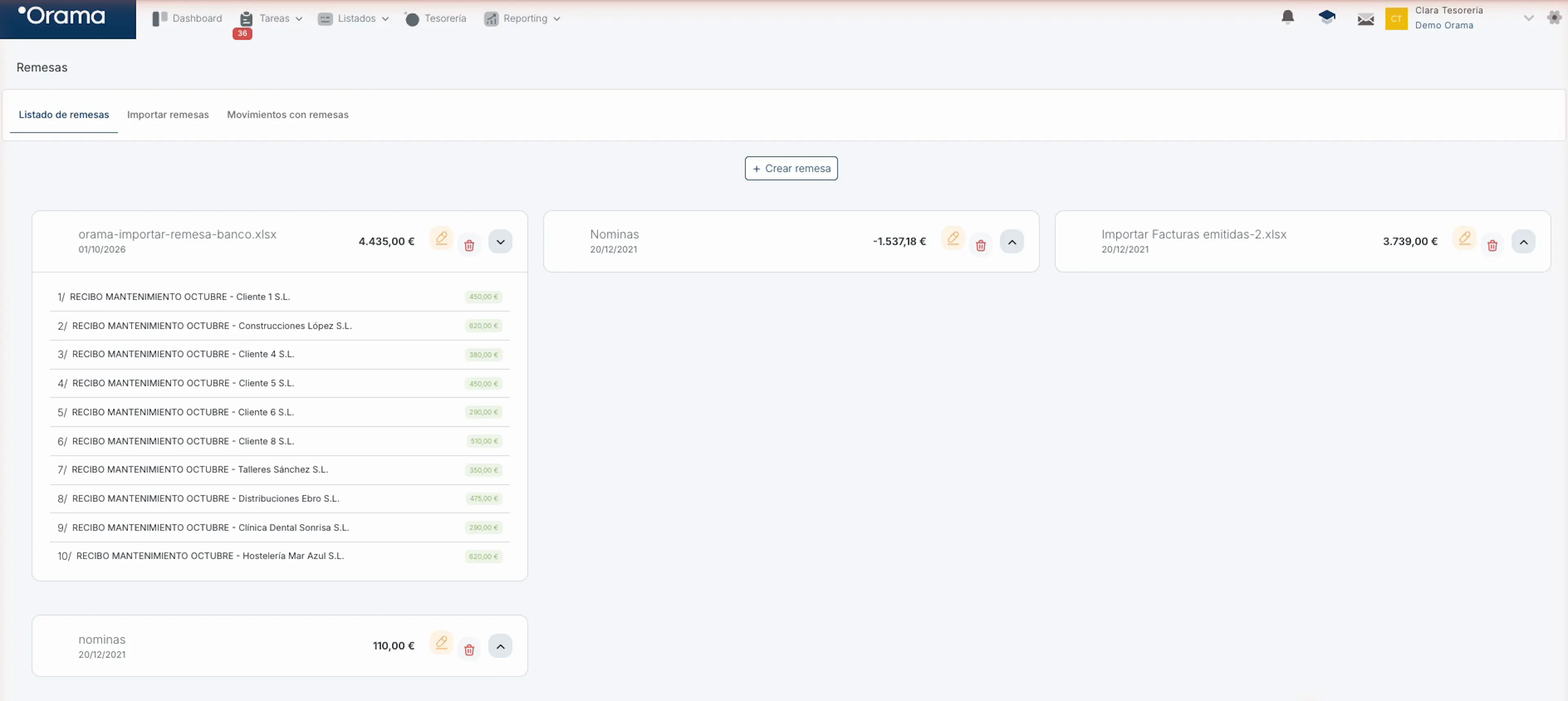Select receipt row Cliente 6 S.L.
Screen dimensions: 1568x701
click(279, 412)
